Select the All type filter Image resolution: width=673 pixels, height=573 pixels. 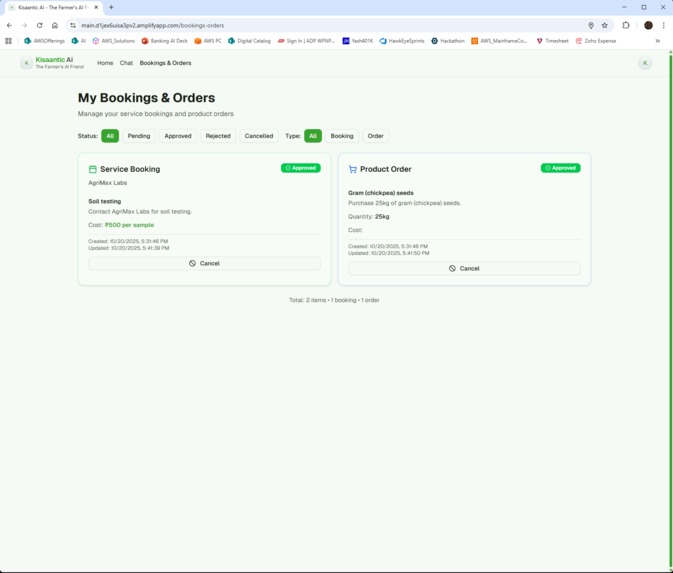click(x=313, y=136)
